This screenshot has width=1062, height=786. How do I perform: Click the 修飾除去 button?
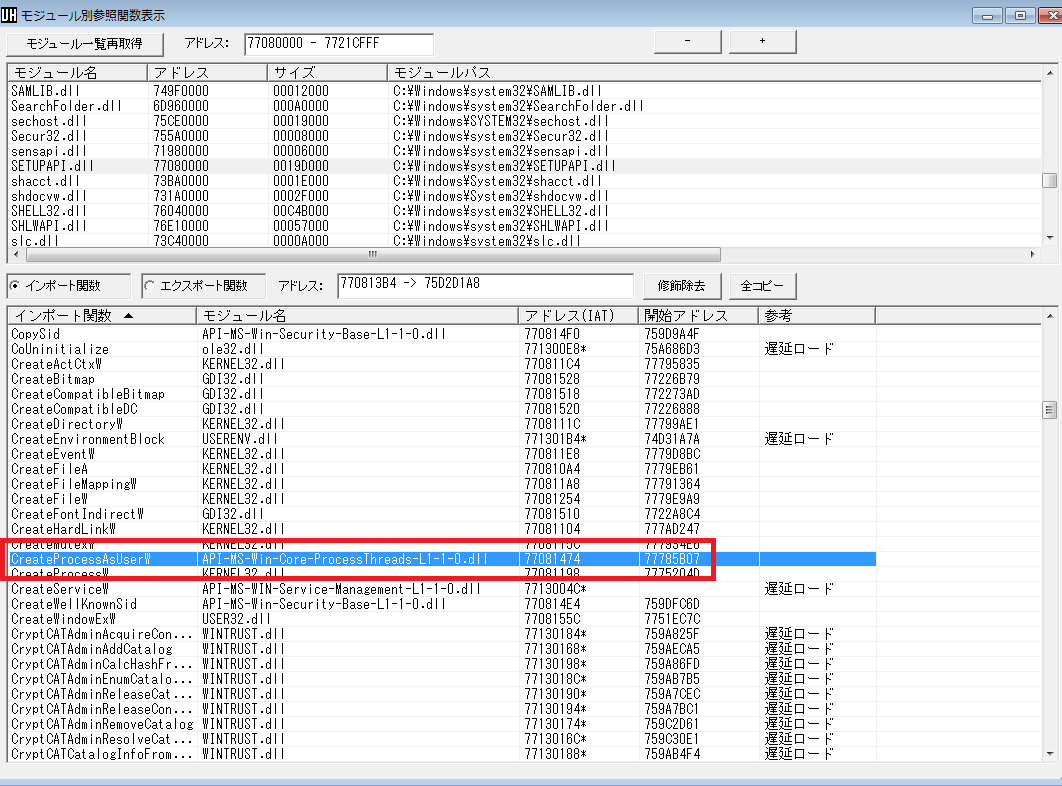click(x=681, y=286)
